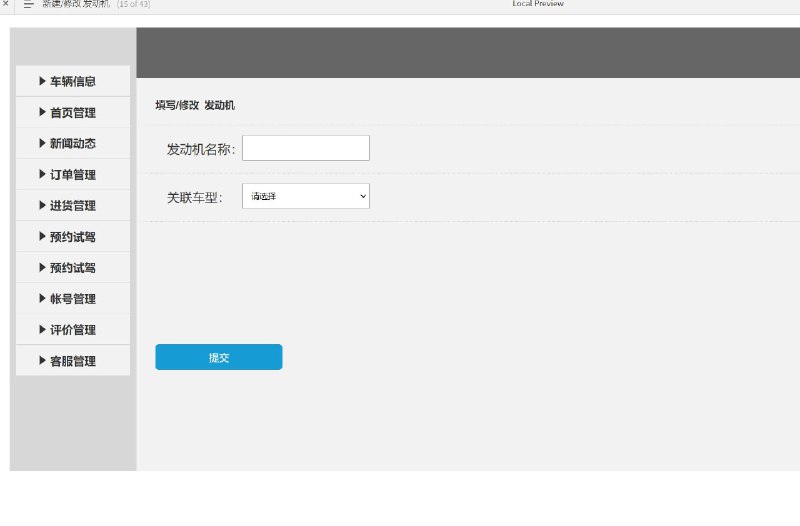
Task: Select the 客服管理 sidebar item
Action: (x=73, y=361)
